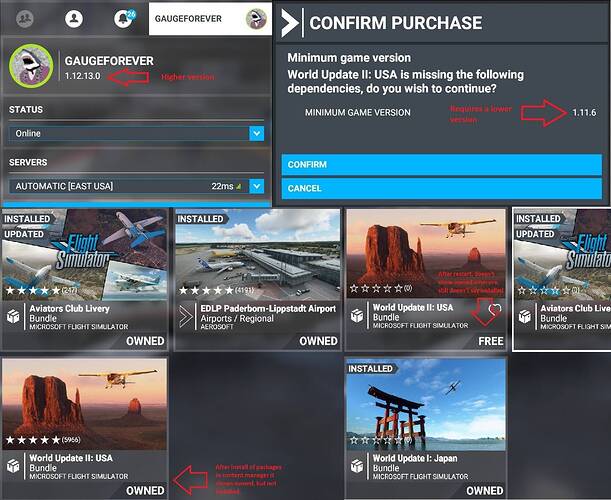Viewport: 611px width, 500px height.
Task: Open the white-bordered Aviators Club Livery thumbnail
Action: (x=562, y=254)
